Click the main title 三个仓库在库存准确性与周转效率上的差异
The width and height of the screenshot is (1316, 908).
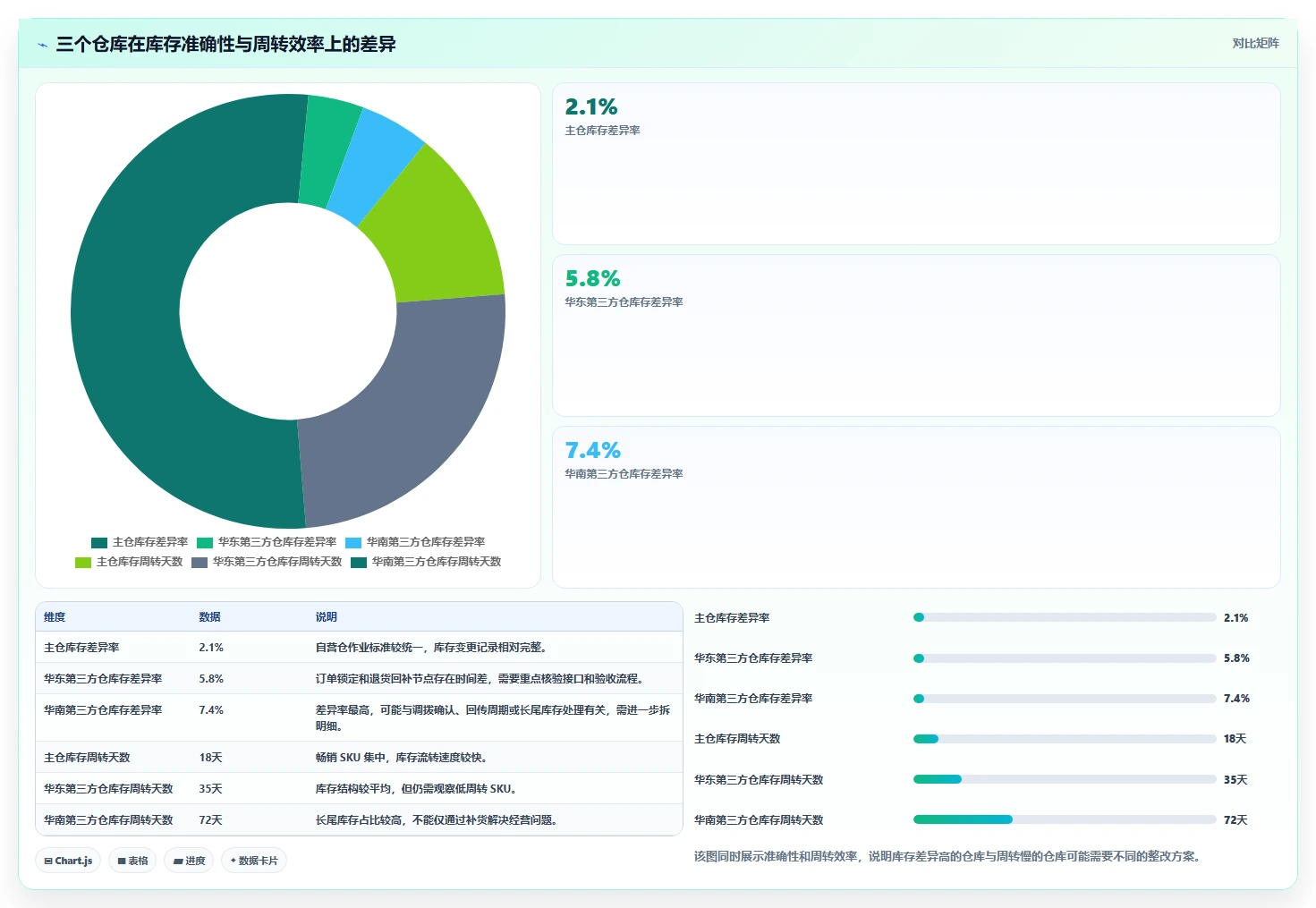(226, 44)
